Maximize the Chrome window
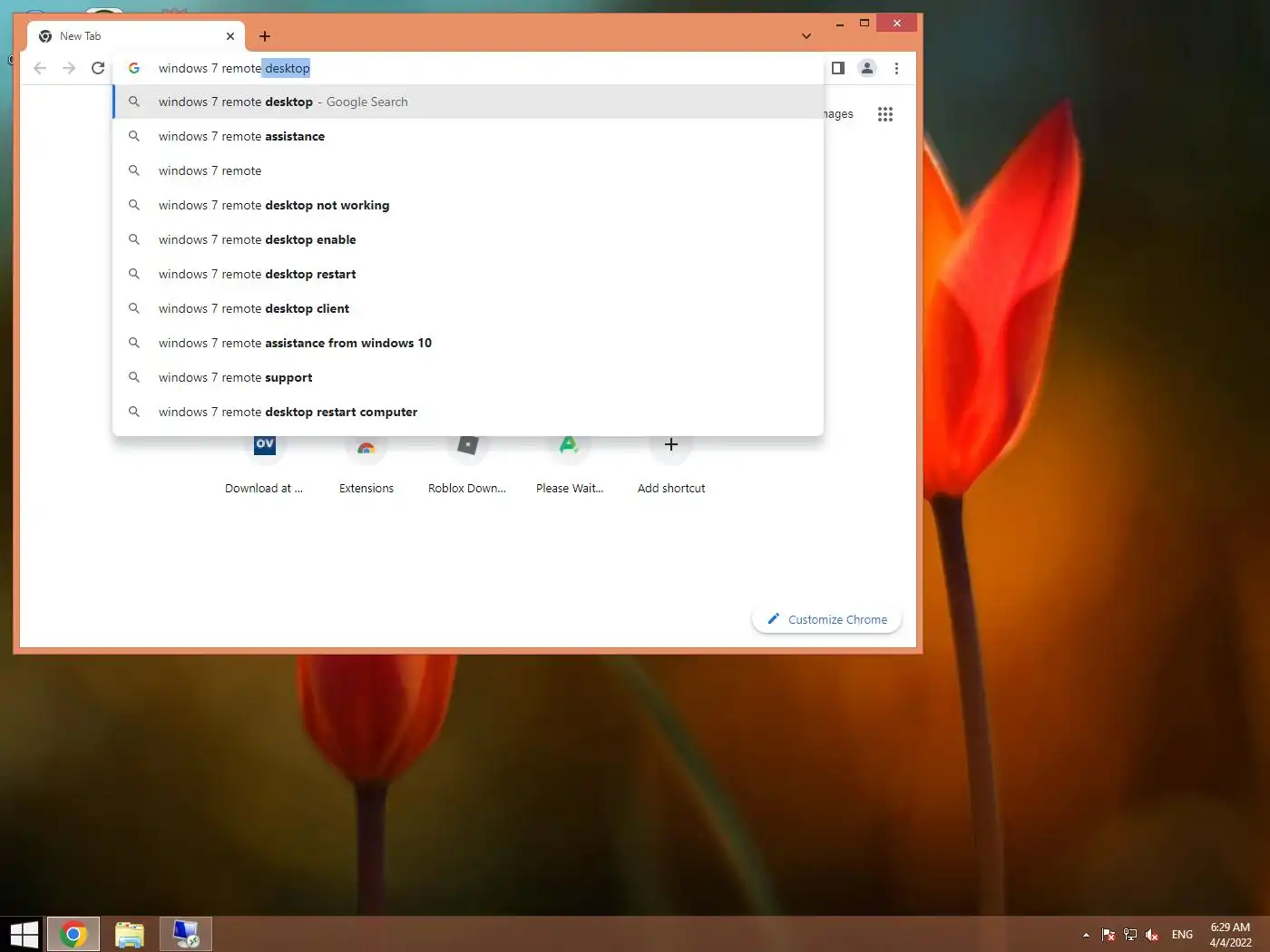 [x=865, y=24]
